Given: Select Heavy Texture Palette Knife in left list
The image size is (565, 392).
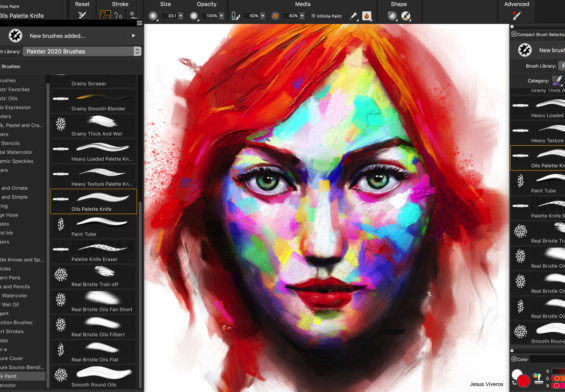Looking at the screenshot, I should click(x=93, y=176).
